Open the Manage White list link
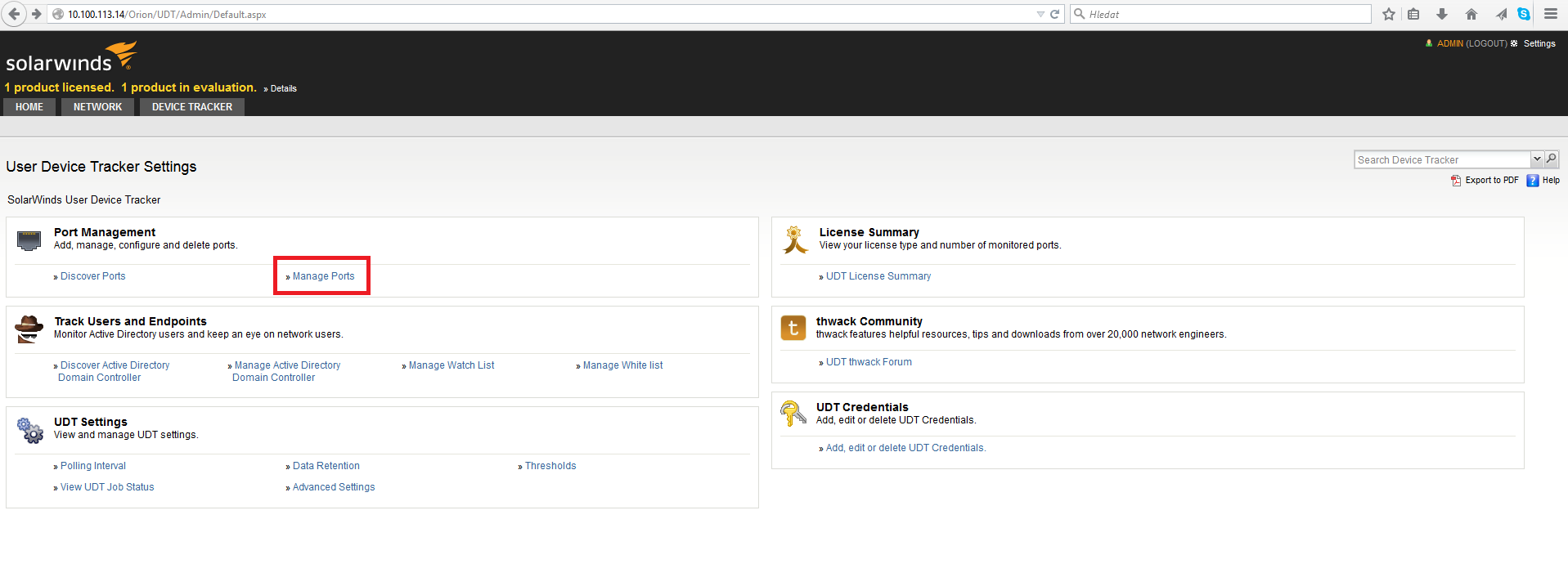This screenshot has height=573, width=1568. (x=623, y=365)
